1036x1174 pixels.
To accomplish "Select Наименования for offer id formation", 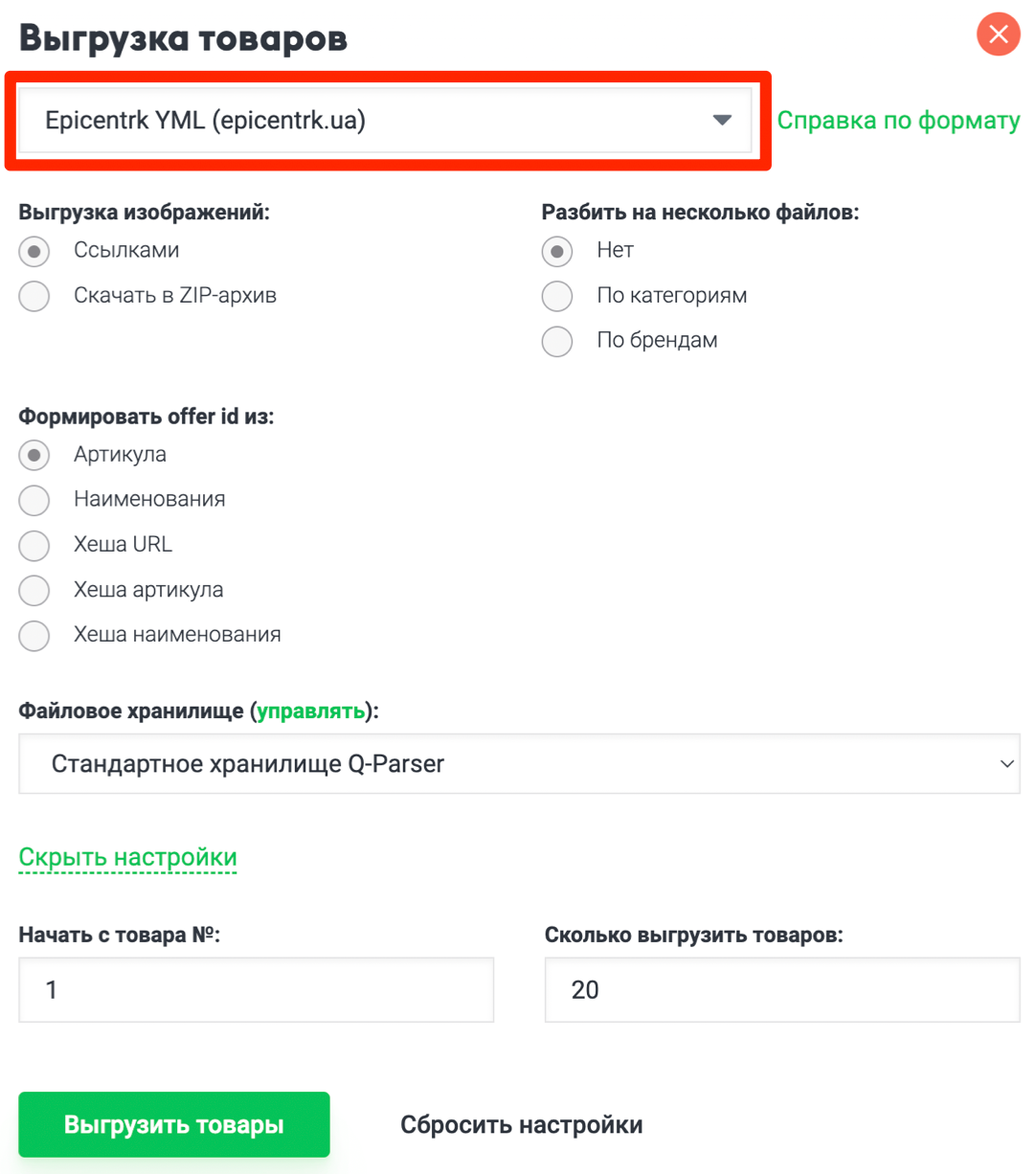I will pos(34,500).
